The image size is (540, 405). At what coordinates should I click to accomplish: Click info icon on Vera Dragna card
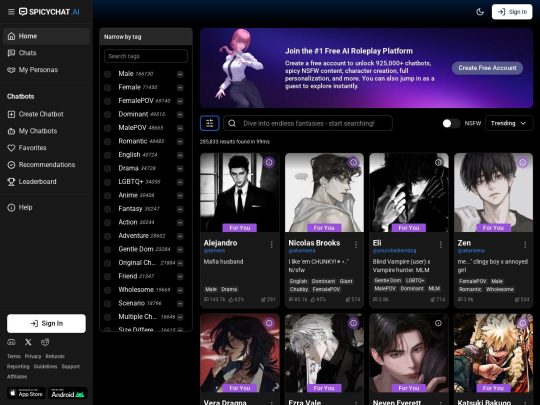tap(269, 323)
